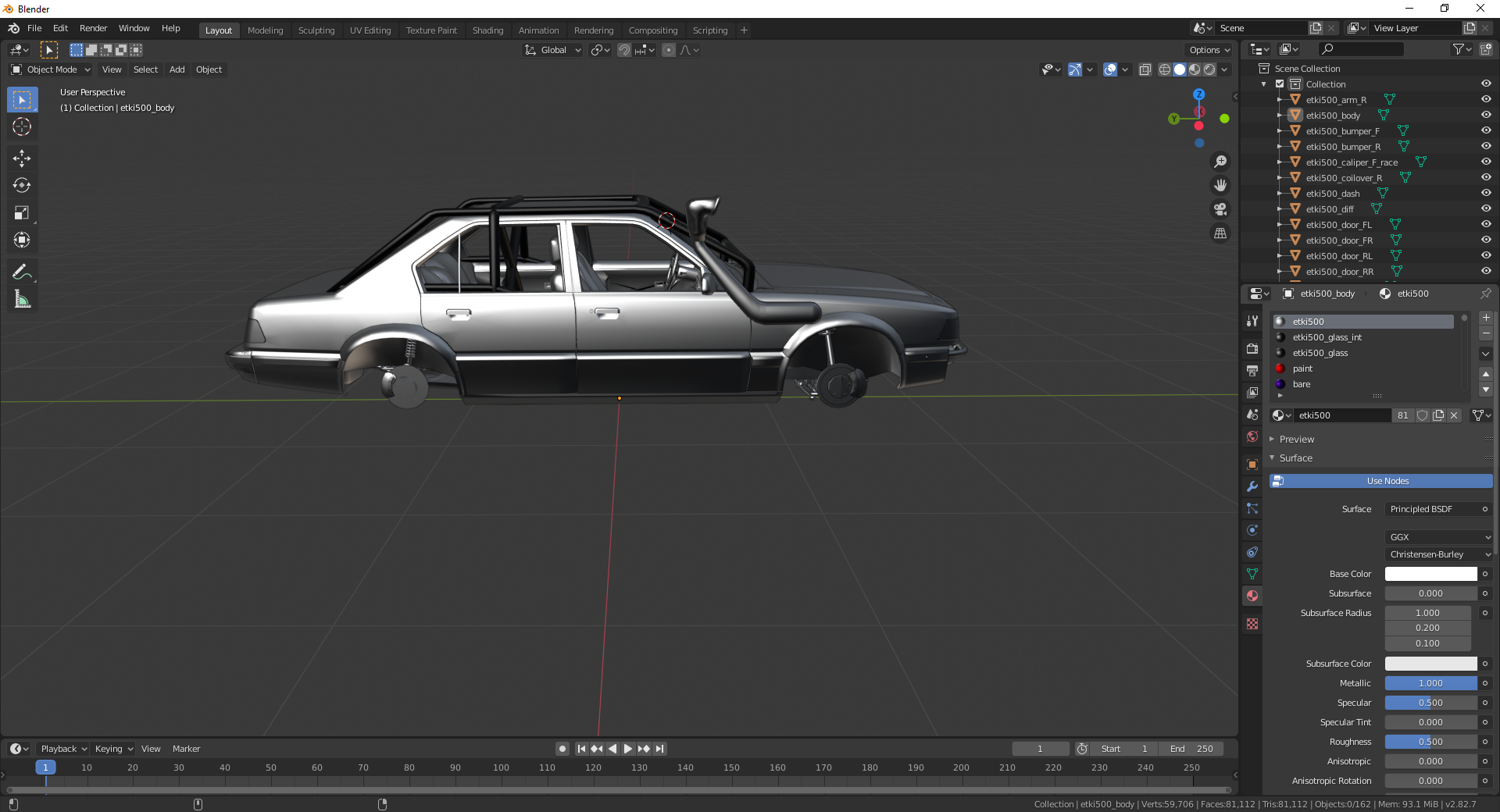Hide etki500_body with its eye icon

(1486, 115)
